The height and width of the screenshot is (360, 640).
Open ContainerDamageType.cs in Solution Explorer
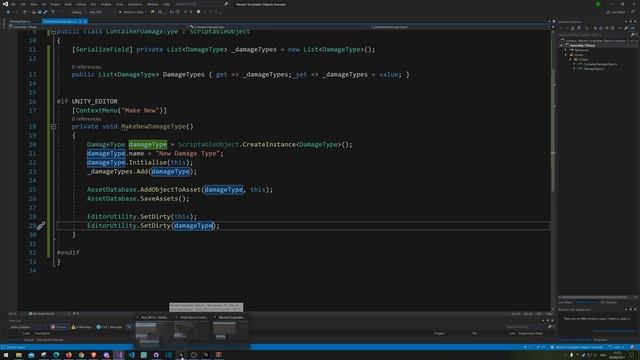coord(600,64)
